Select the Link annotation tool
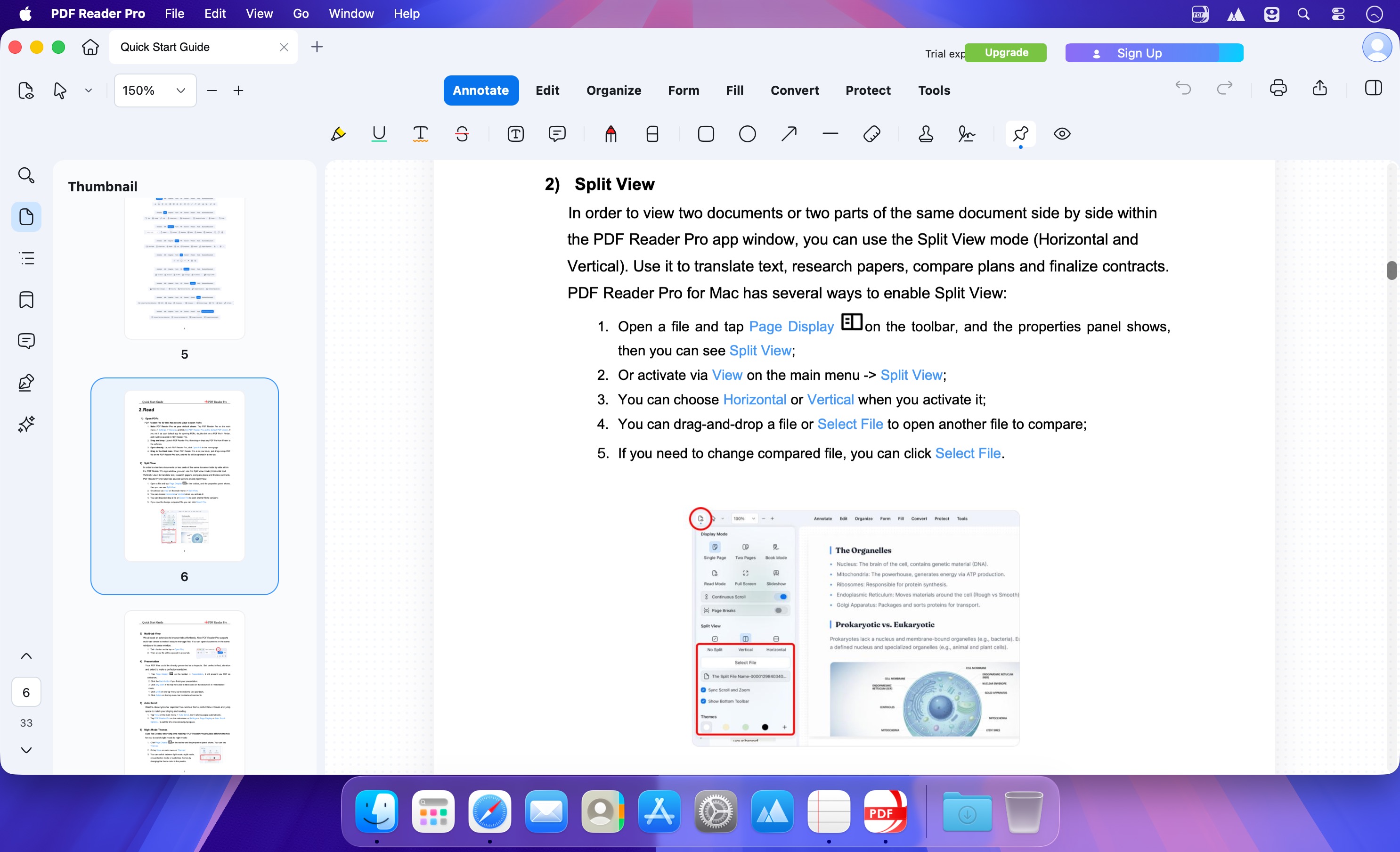Viewport: 1400px width, 852px height. pyautogui.click(x=871, y=134)
